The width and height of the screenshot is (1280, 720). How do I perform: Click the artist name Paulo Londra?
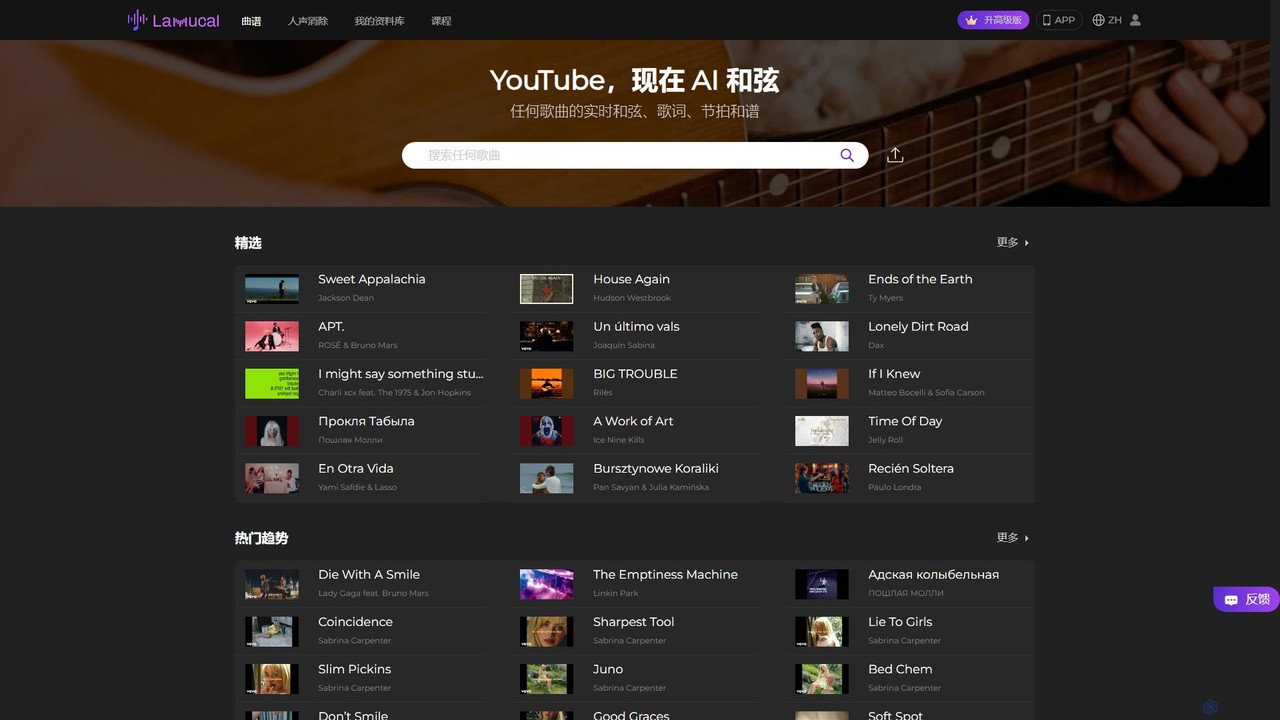point(895,487)
